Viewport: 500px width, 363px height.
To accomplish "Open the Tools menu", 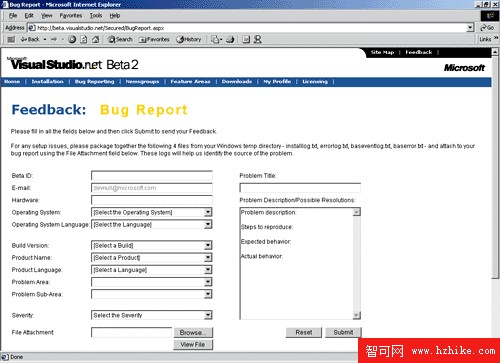I will 96,15.
